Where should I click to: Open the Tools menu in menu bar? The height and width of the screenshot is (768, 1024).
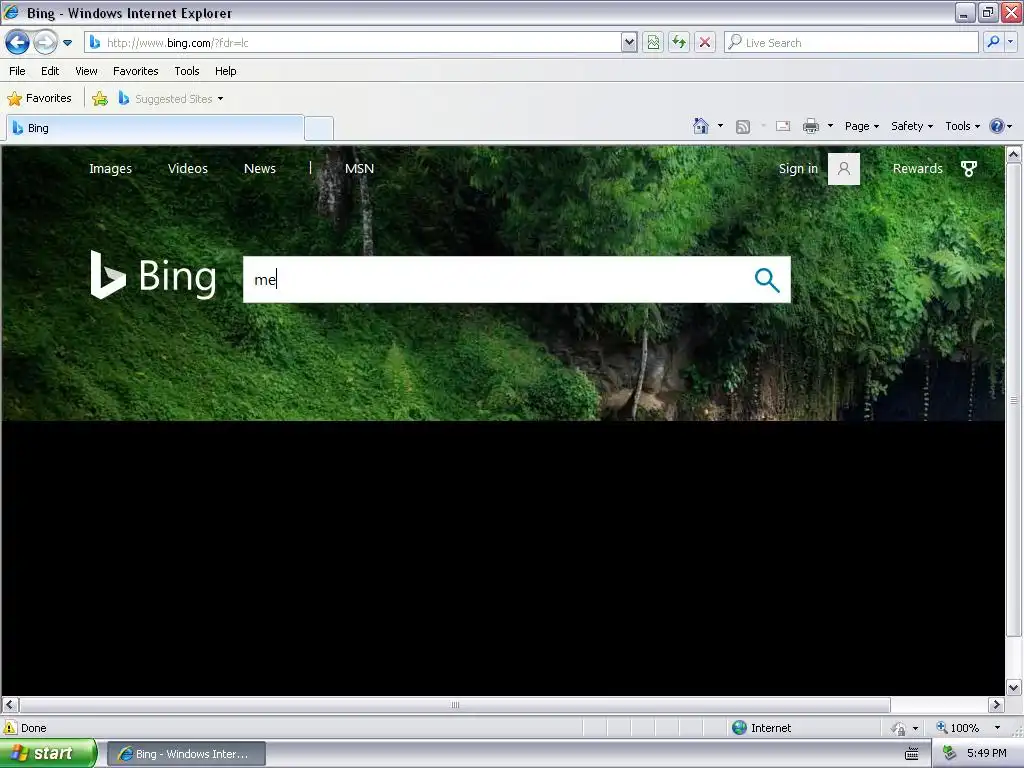point(187,71)
